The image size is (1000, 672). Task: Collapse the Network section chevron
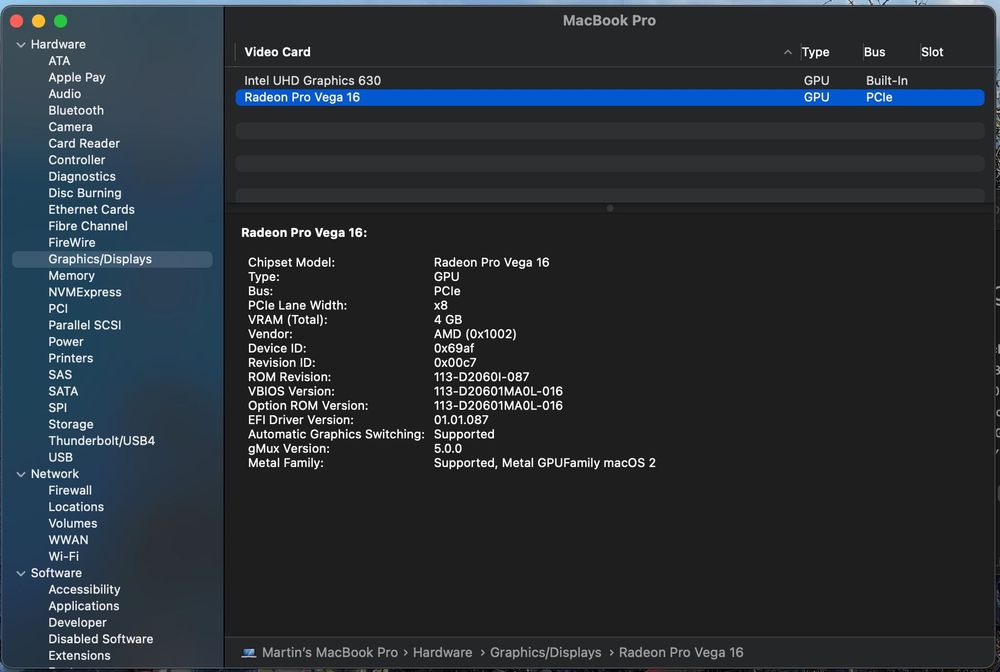tap(21, 474)
